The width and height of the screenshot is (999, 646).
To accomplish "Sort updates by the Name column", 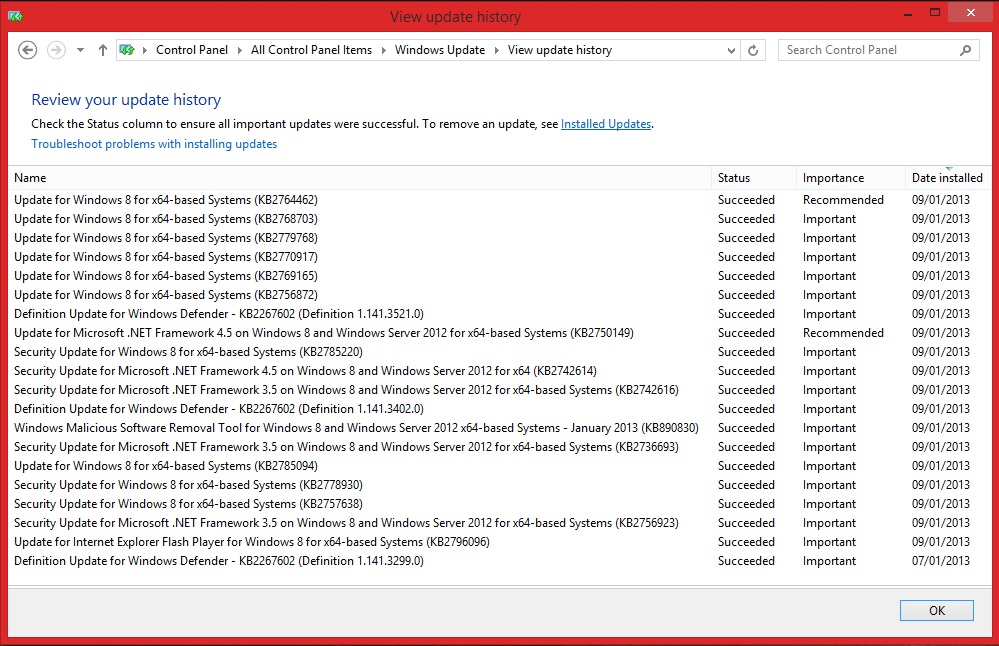I will pyautogui.click(x=30, y=177).
